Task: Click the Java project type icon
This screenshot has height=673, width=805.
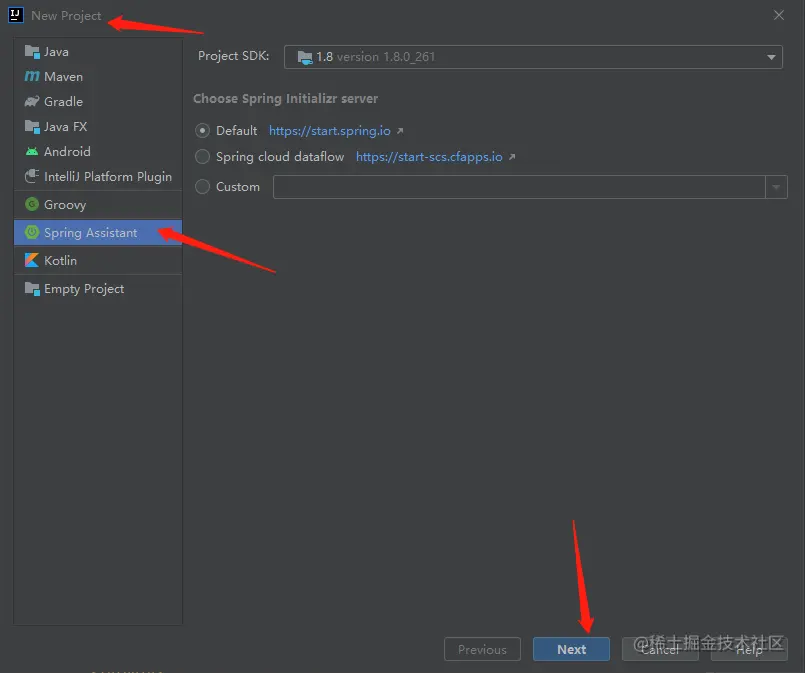Action: [x=32, y=52]
